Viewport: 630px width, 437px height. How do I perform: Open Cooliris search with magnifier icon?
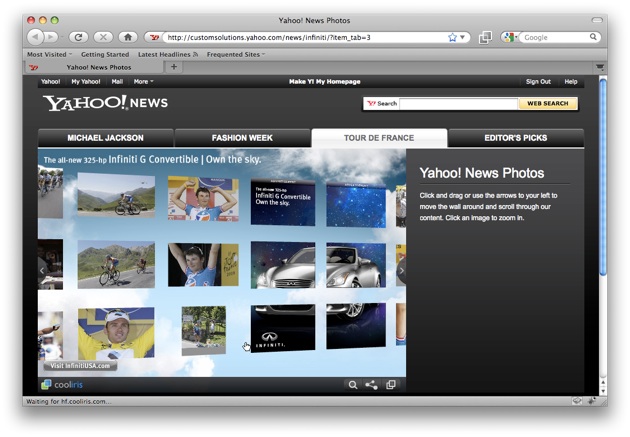pos(353,385)
